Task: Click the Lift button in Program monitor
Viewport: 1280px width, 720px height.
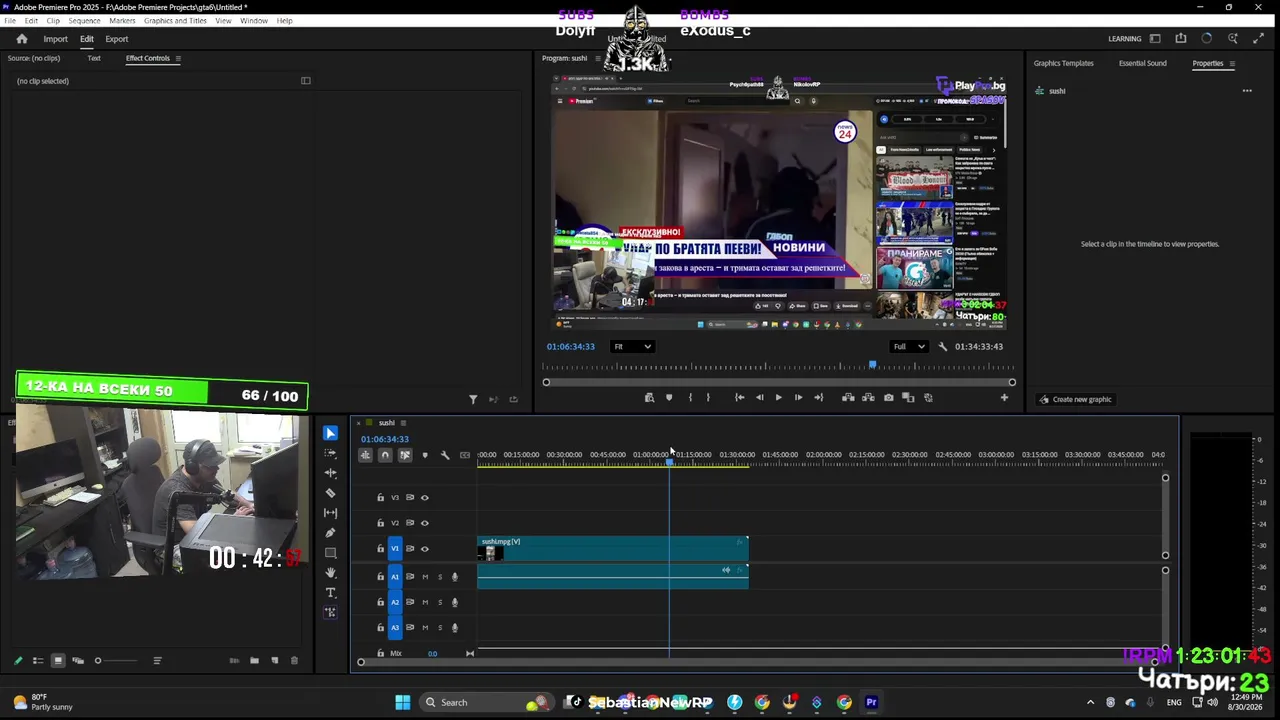Action: [x=848, y=398]
